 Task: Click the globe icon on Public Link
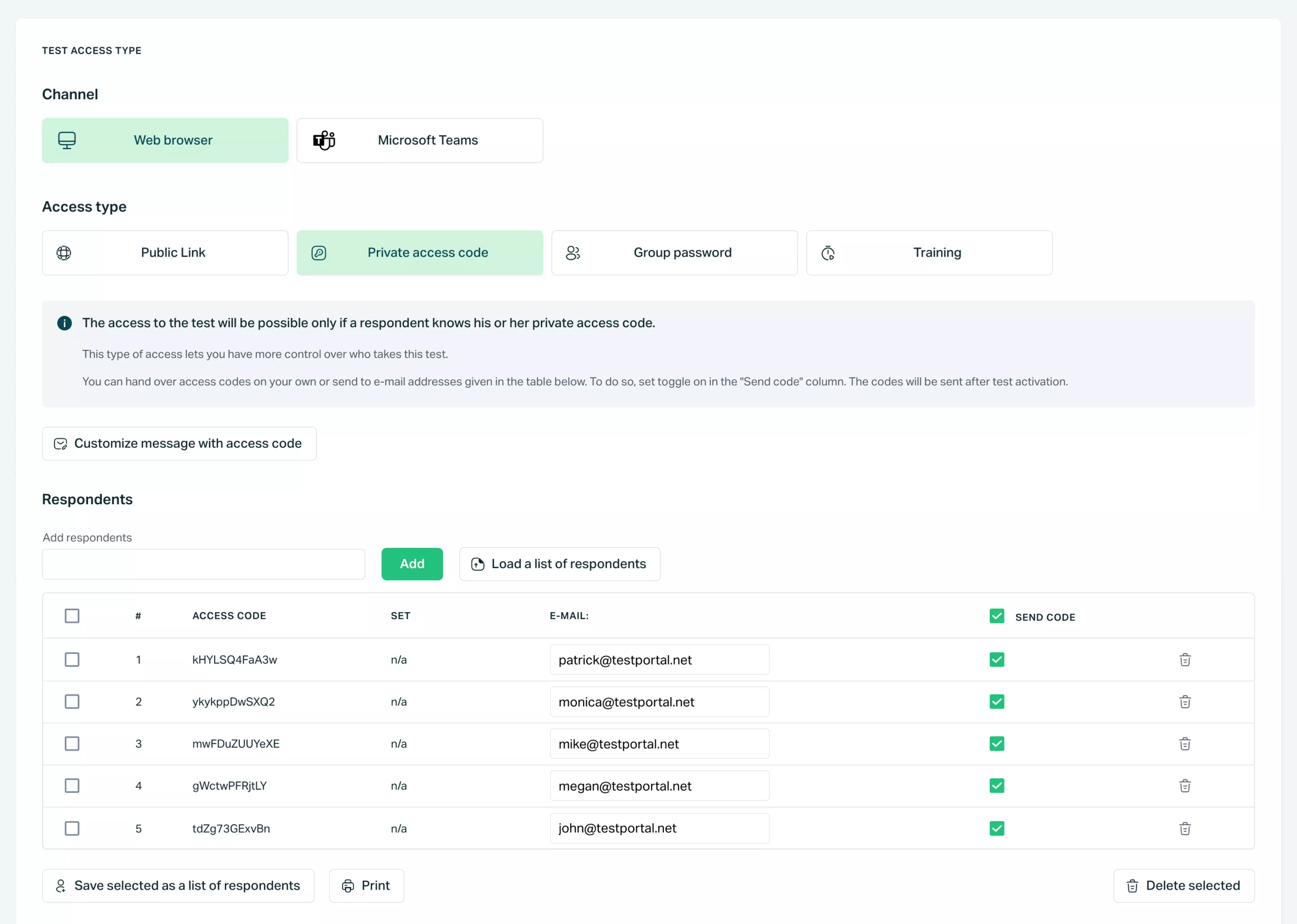64,253
